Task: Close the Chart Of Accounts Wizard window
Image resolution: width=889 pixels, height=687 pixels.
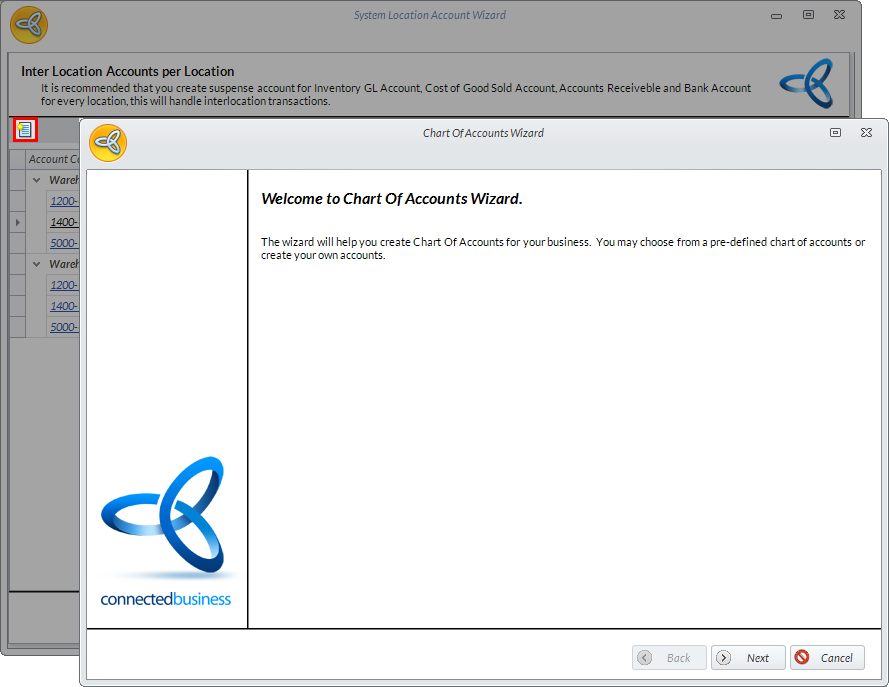Action: pos(866,133)
